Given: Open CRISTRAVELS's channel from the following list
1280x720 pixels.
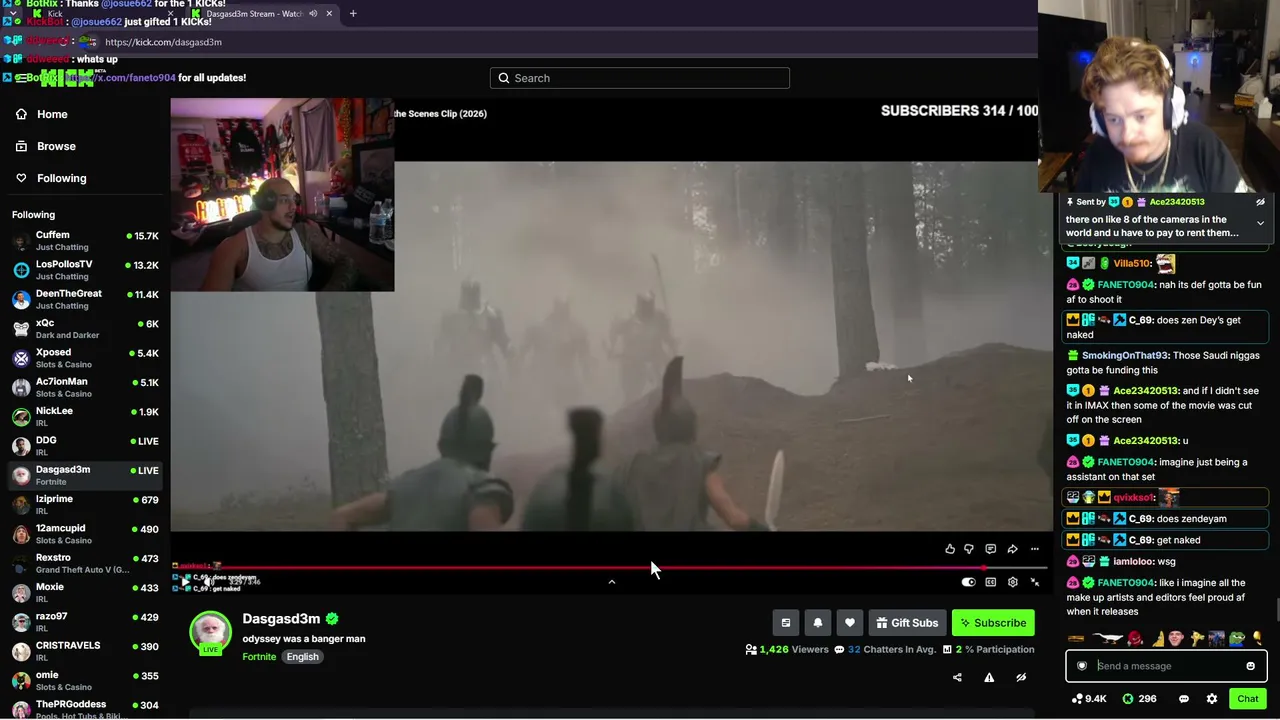Looking at the screenshot, I should pos(85,651).
